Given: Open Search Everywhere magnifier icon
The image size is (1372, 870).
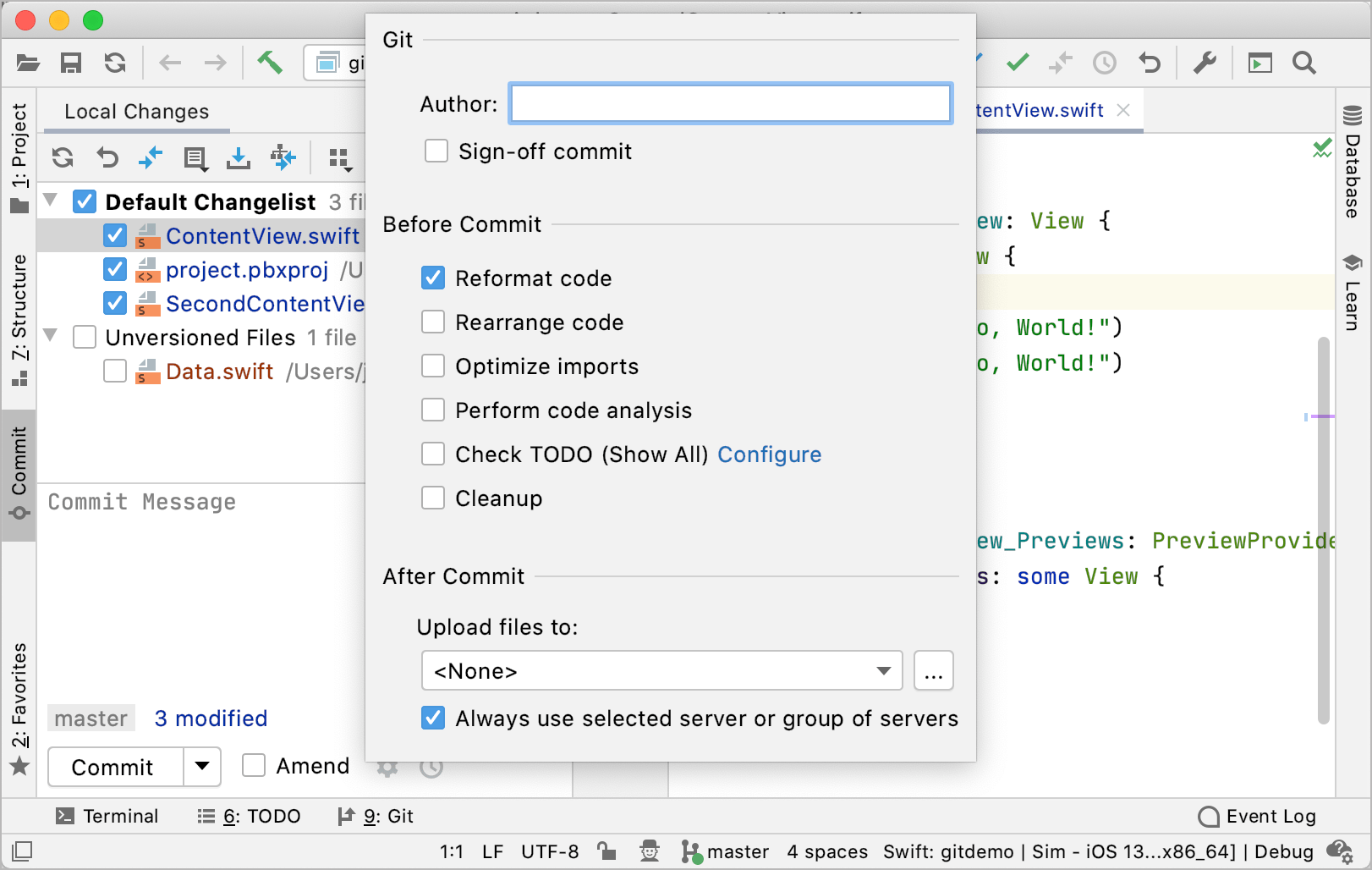Looking at the screenshot, I should pos(1304,63).
